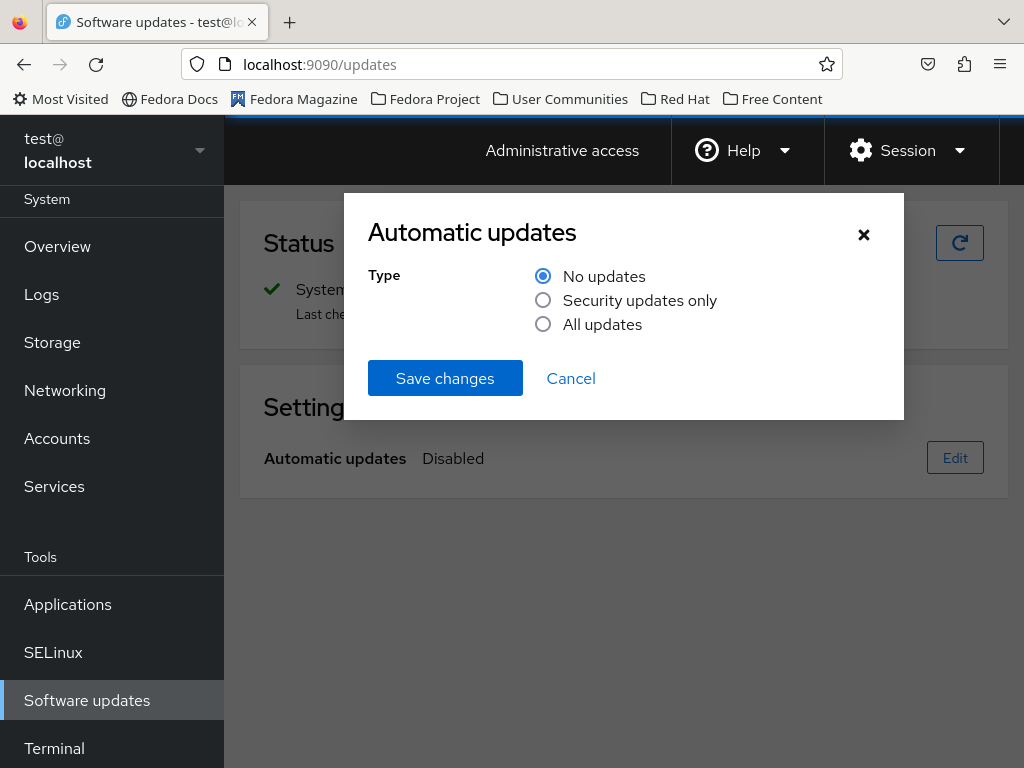
Task: Open Most Visited bookmarks
Action: click(61, 99)
